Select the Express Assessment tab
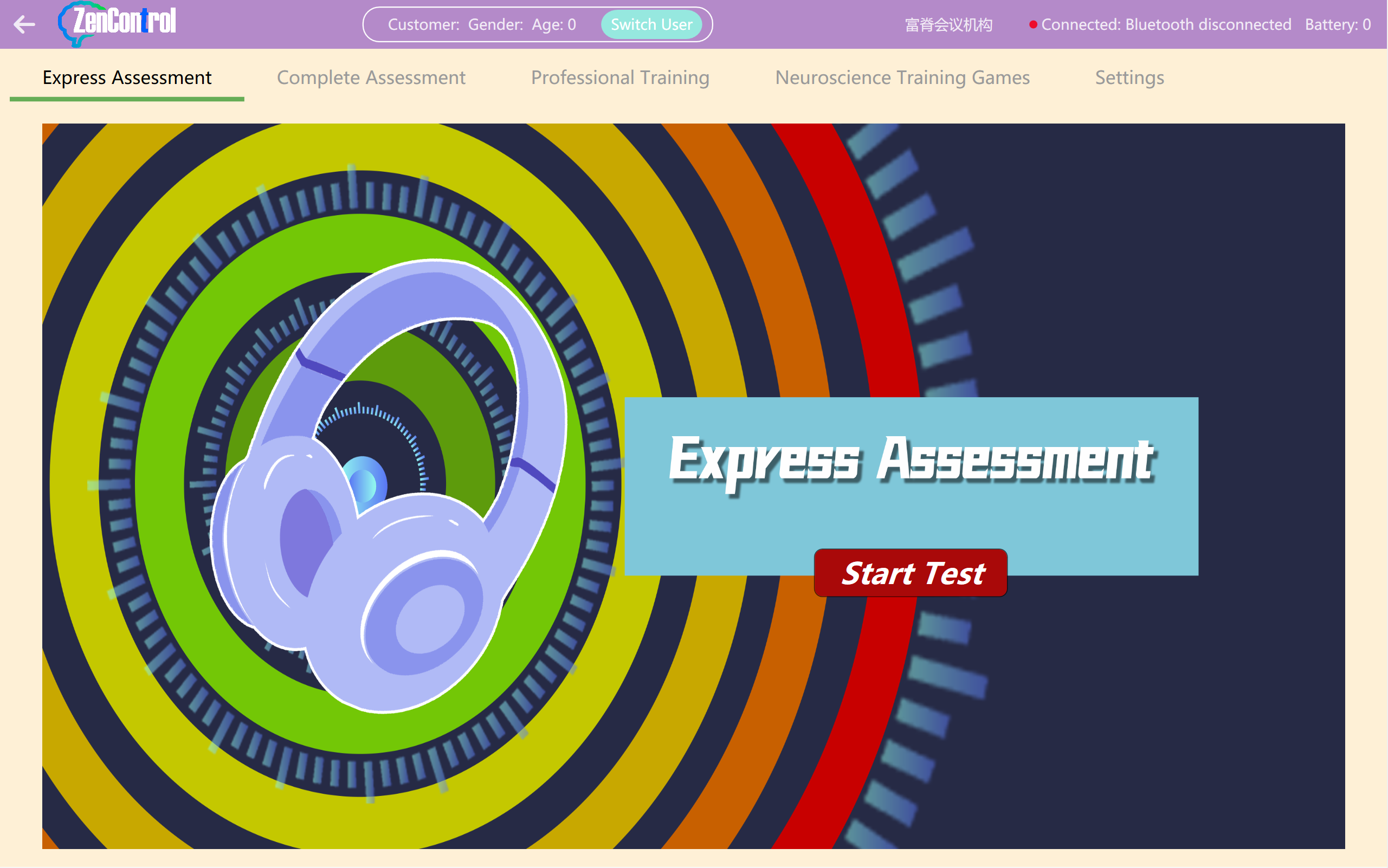The image size is (1388, 868). pos(127,77)
